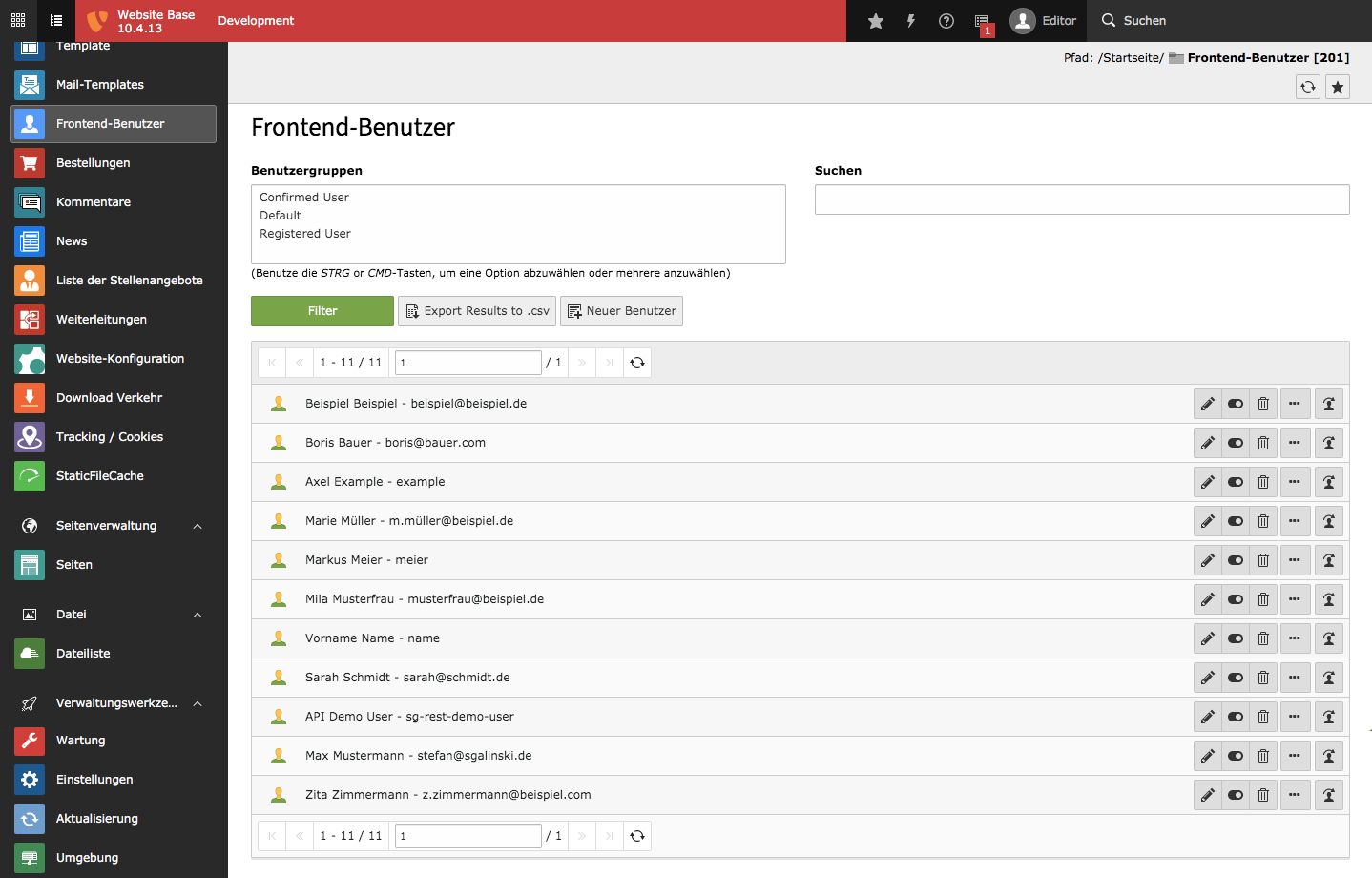Click the flush cache lightning icon
Image resolution: width=1372 pixels, height=878 pixels.
click(911, 21)
